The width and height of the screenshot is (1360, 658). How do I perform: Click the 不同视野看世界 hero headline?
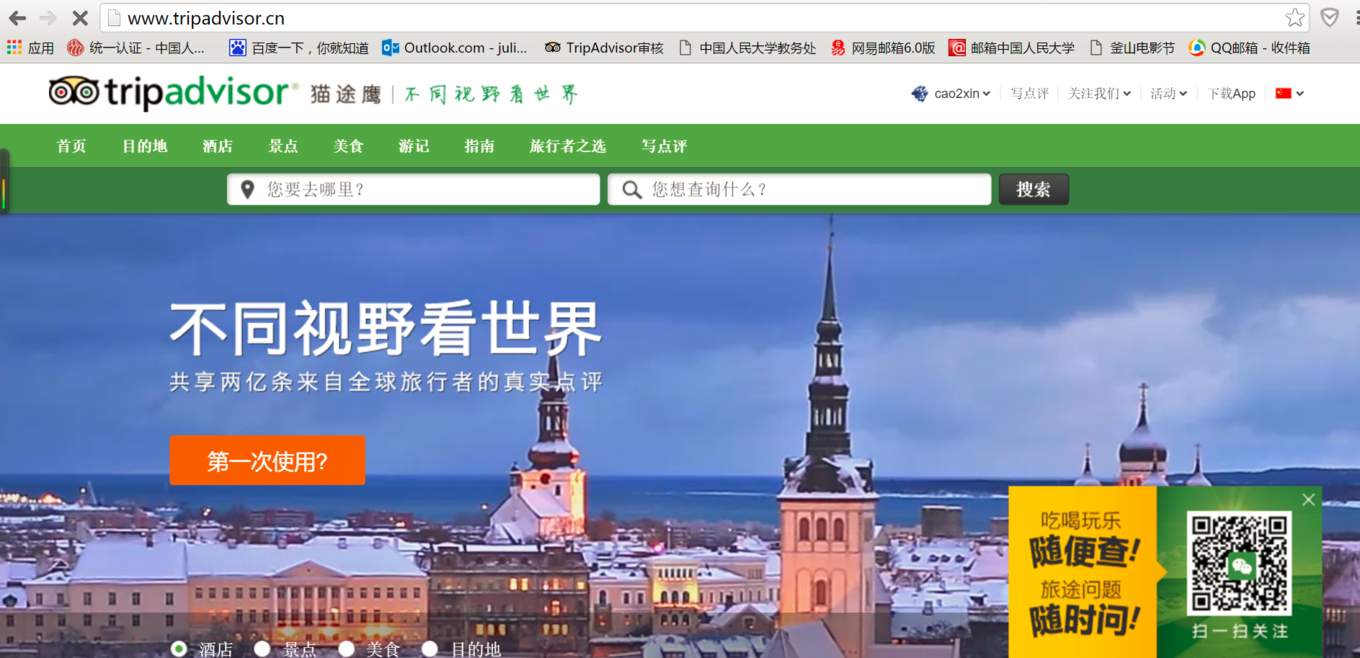[386, 329]
